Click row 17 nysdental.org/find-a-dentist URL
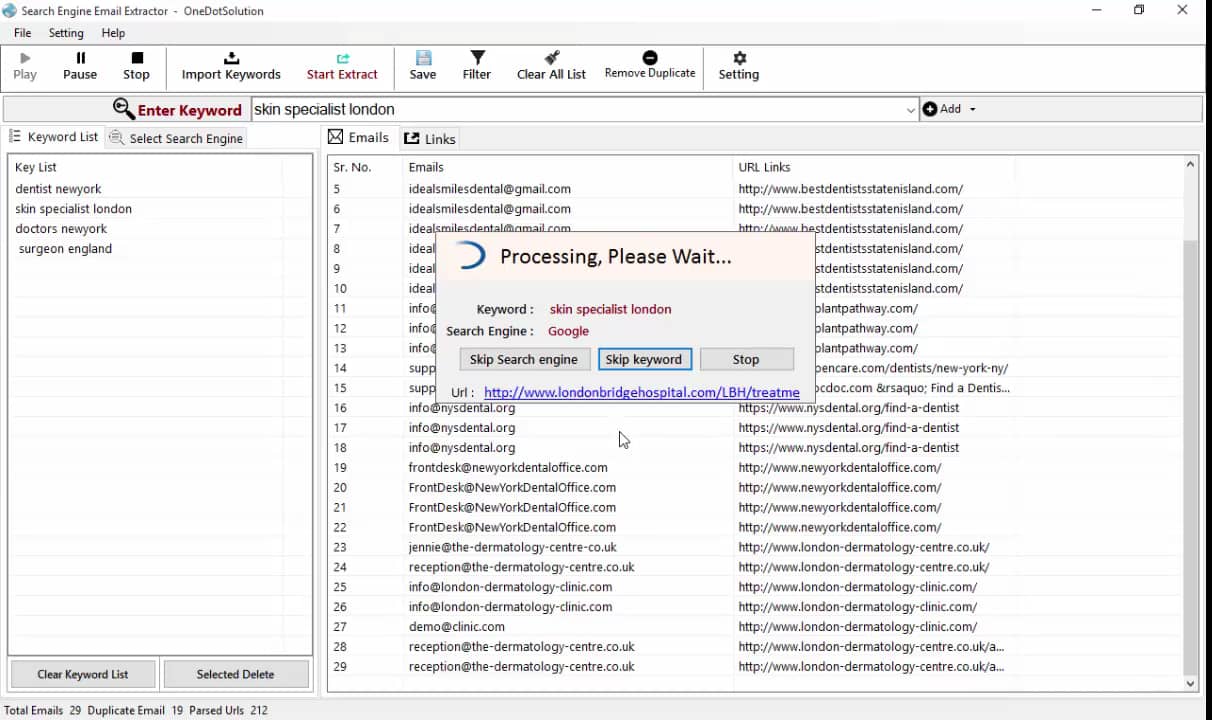The height and width of the screenshot is (720, 1212). (849, 427)
